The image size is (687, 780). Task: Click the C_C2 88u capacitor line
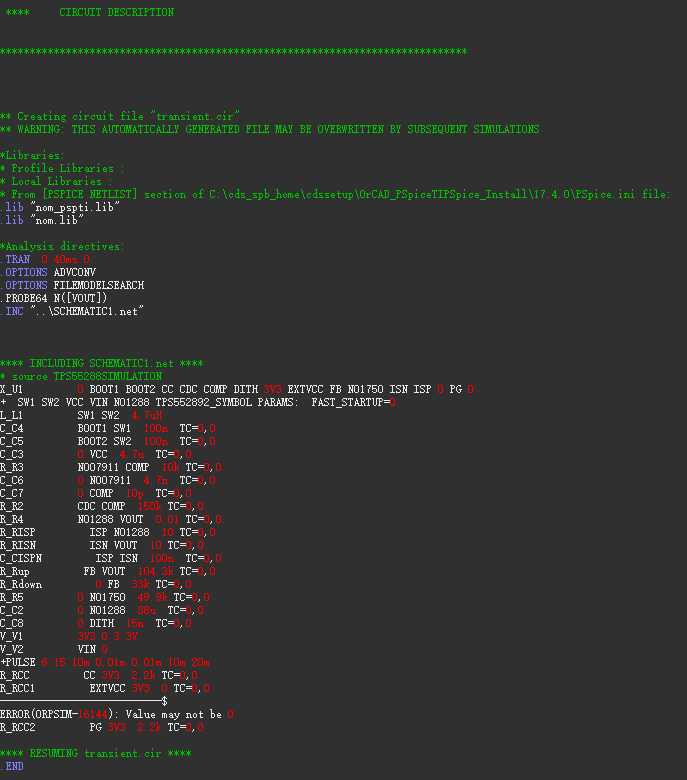(x=102, y=610)
